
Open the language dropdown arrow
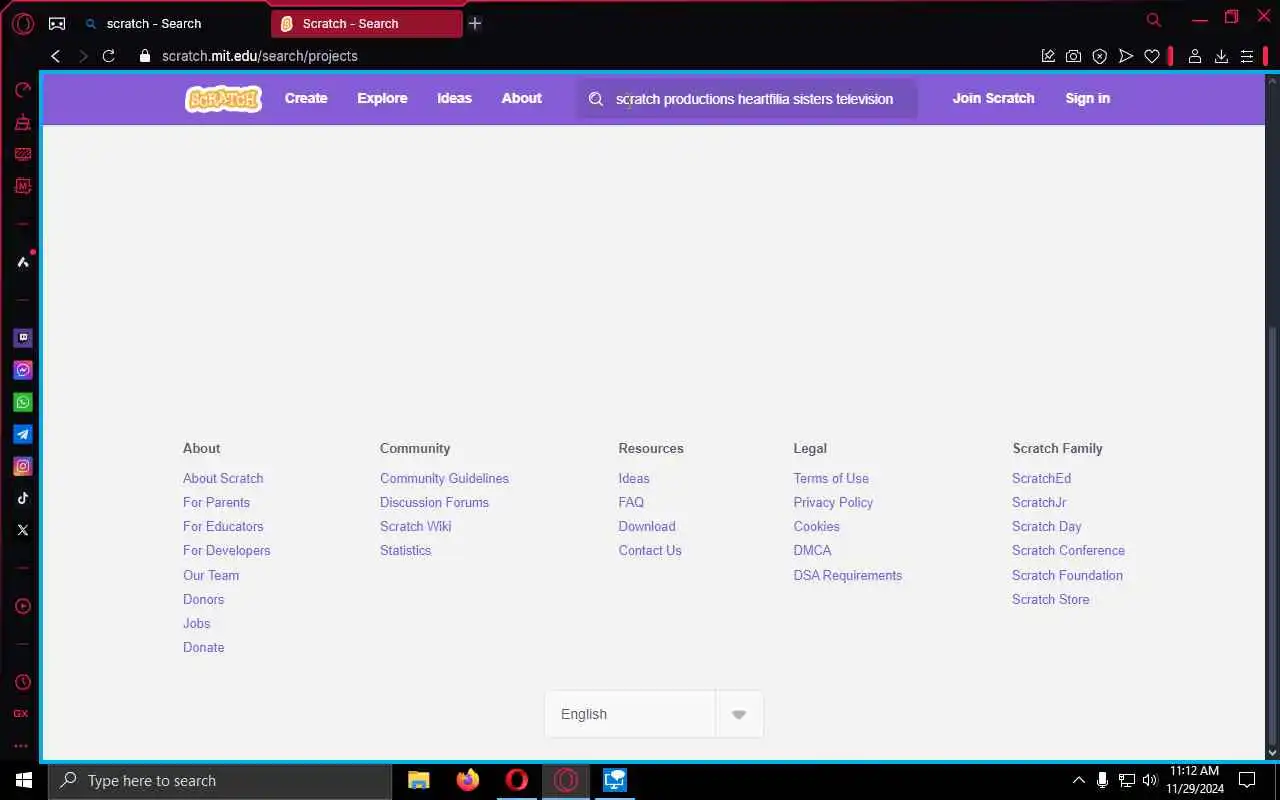pos(739,714)
